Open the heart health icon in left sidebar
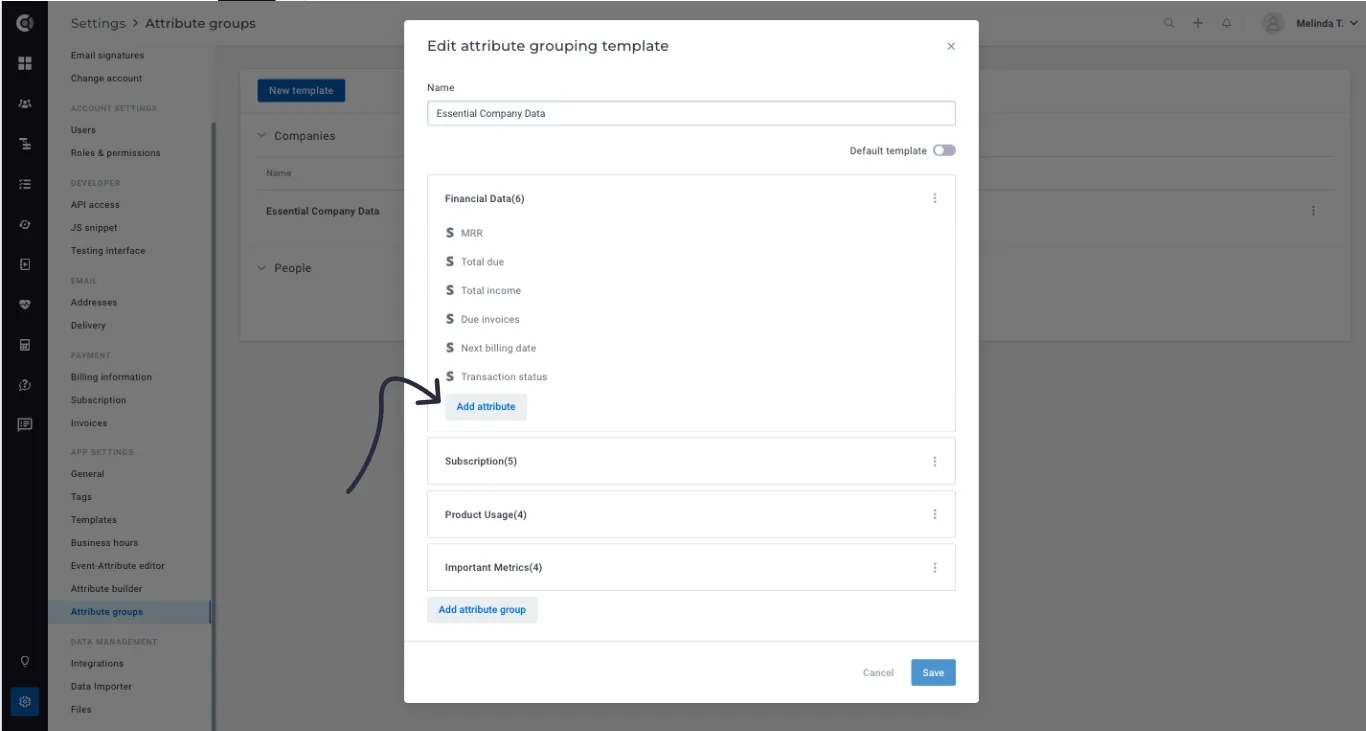The height and width of the screenshot is (731, 1366). pyautogui.click(x=25, y=305)
